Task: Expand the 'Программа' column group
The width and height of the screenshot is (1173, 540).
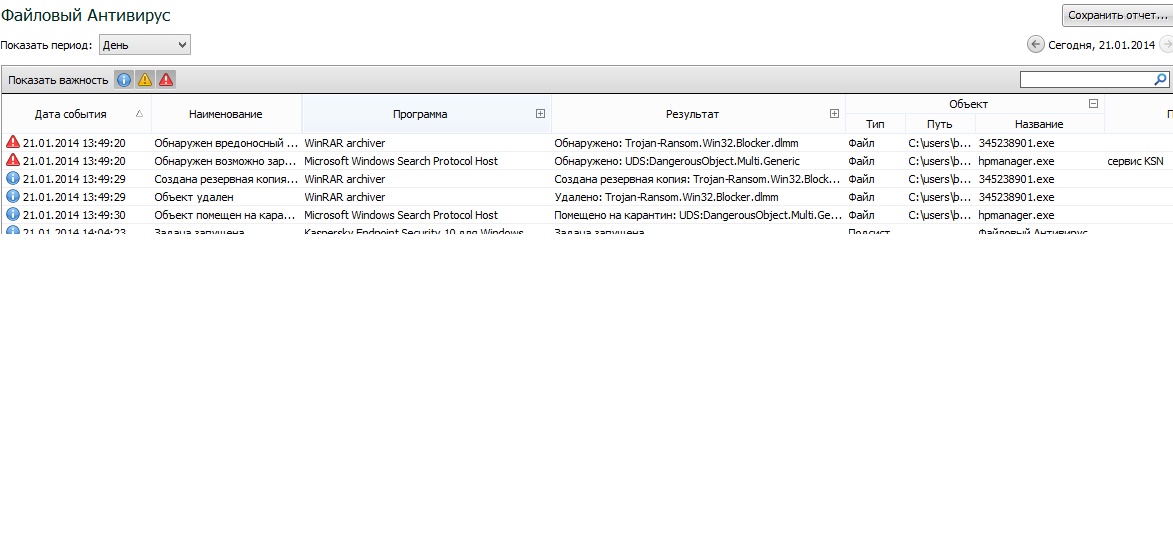Action: [540, 114]
